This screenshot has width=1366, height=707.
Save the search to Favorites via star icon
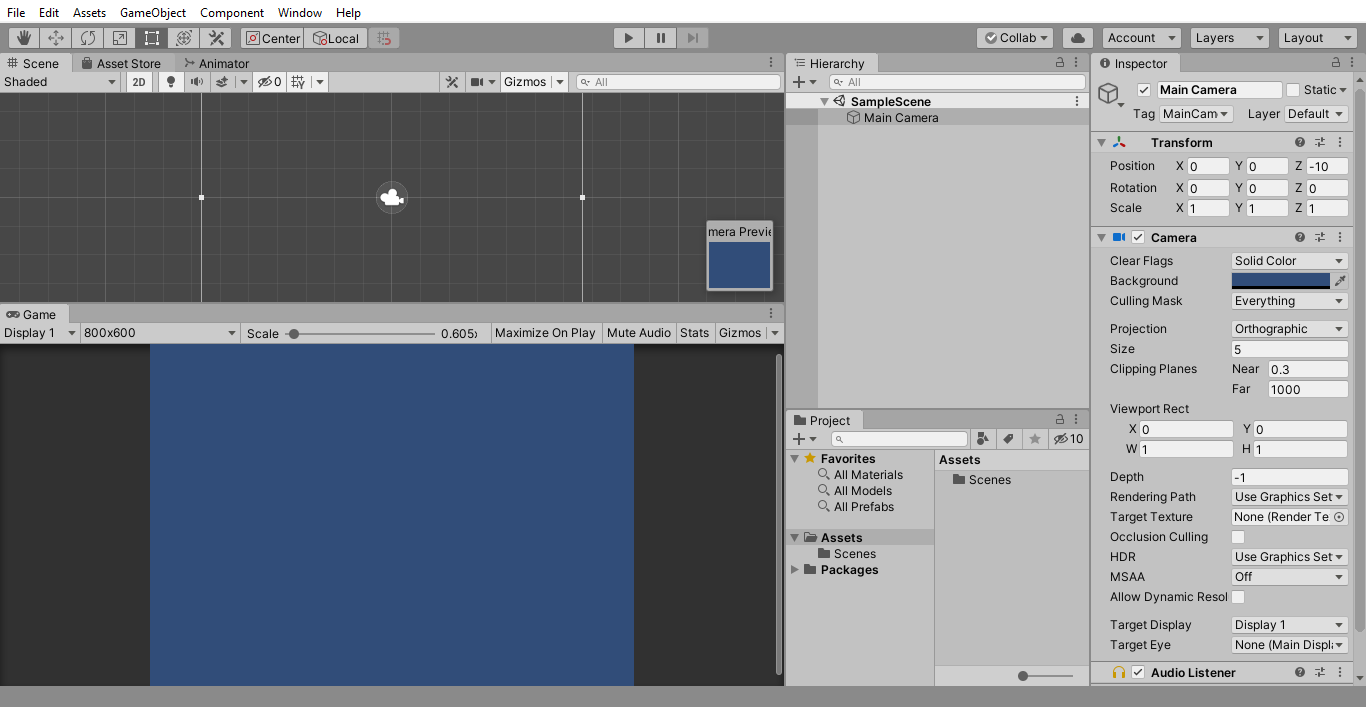[x=1035, y=439]
